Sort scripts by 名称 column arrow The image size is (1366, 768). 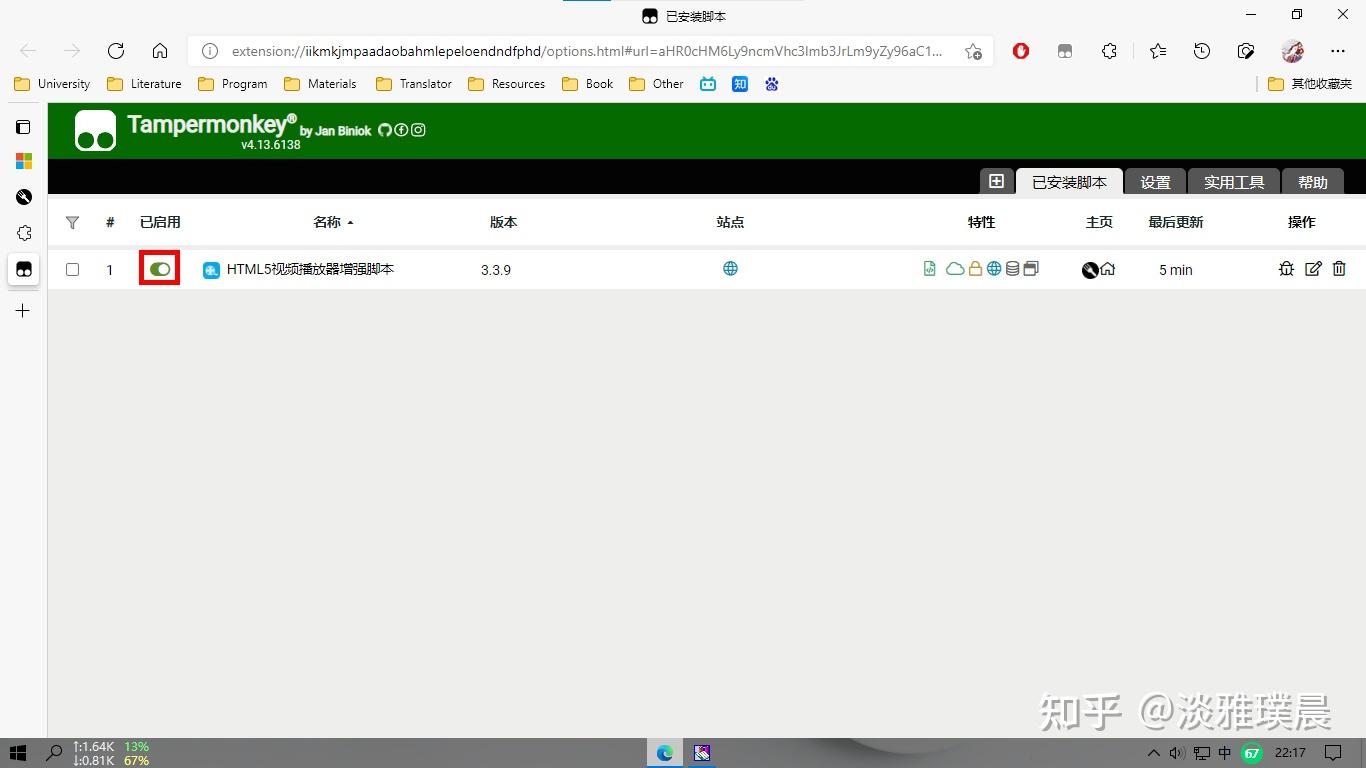352,222
